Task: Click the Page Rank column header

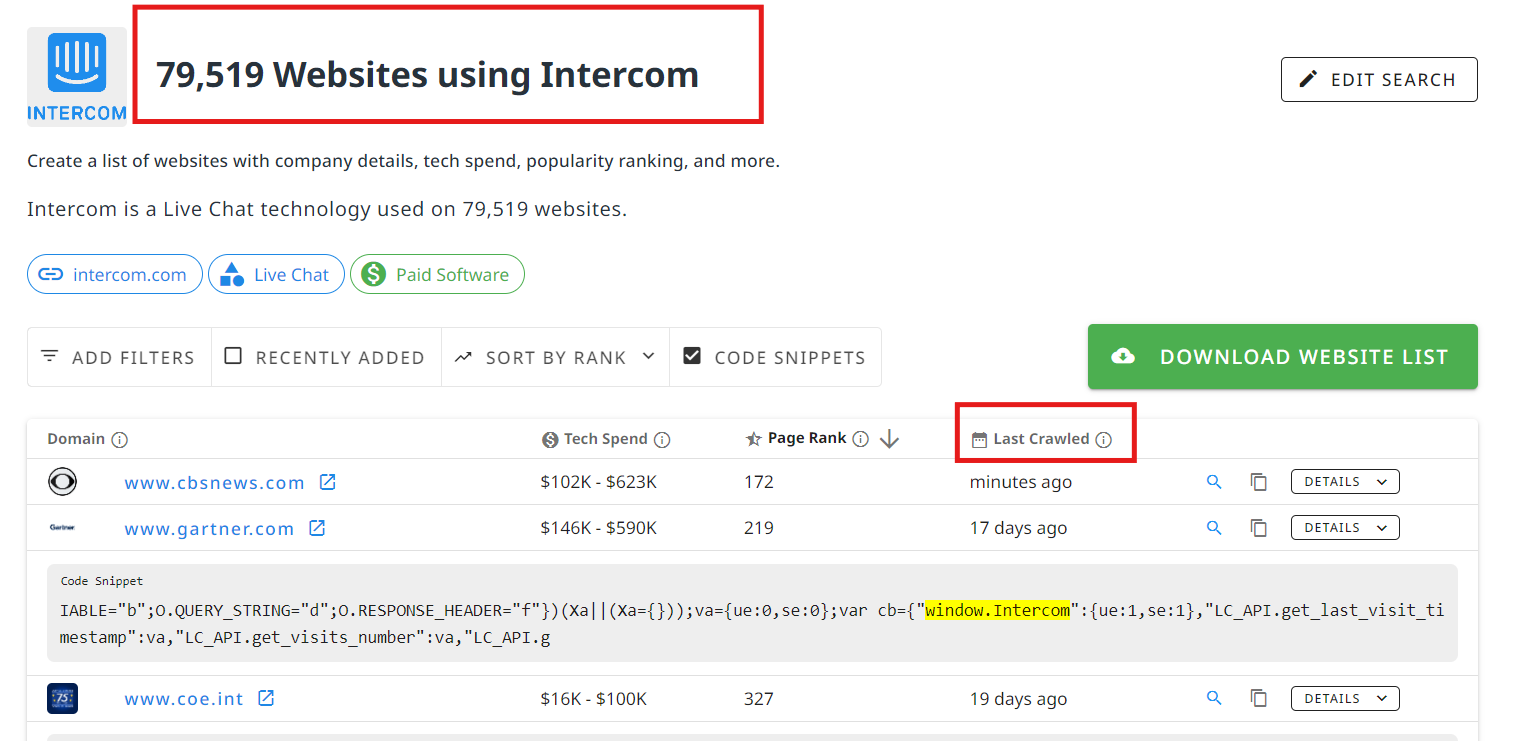Action: coord(808,439)
